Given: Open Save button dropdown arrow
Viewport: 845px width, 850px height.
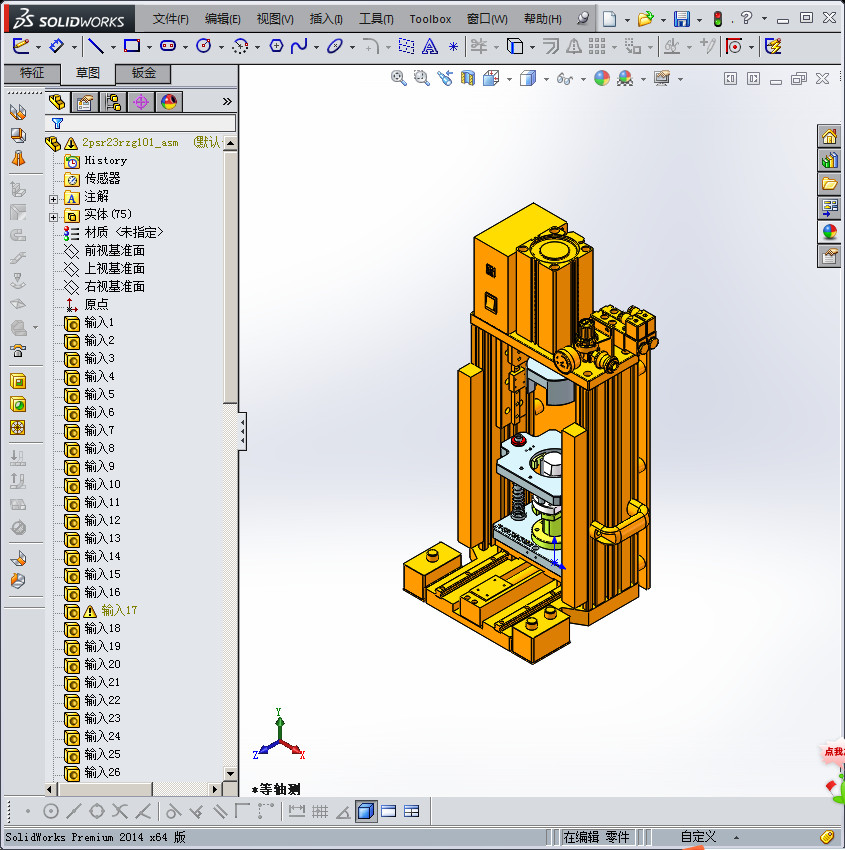Looking at the screenshot, I should click(x=699, y=20).
